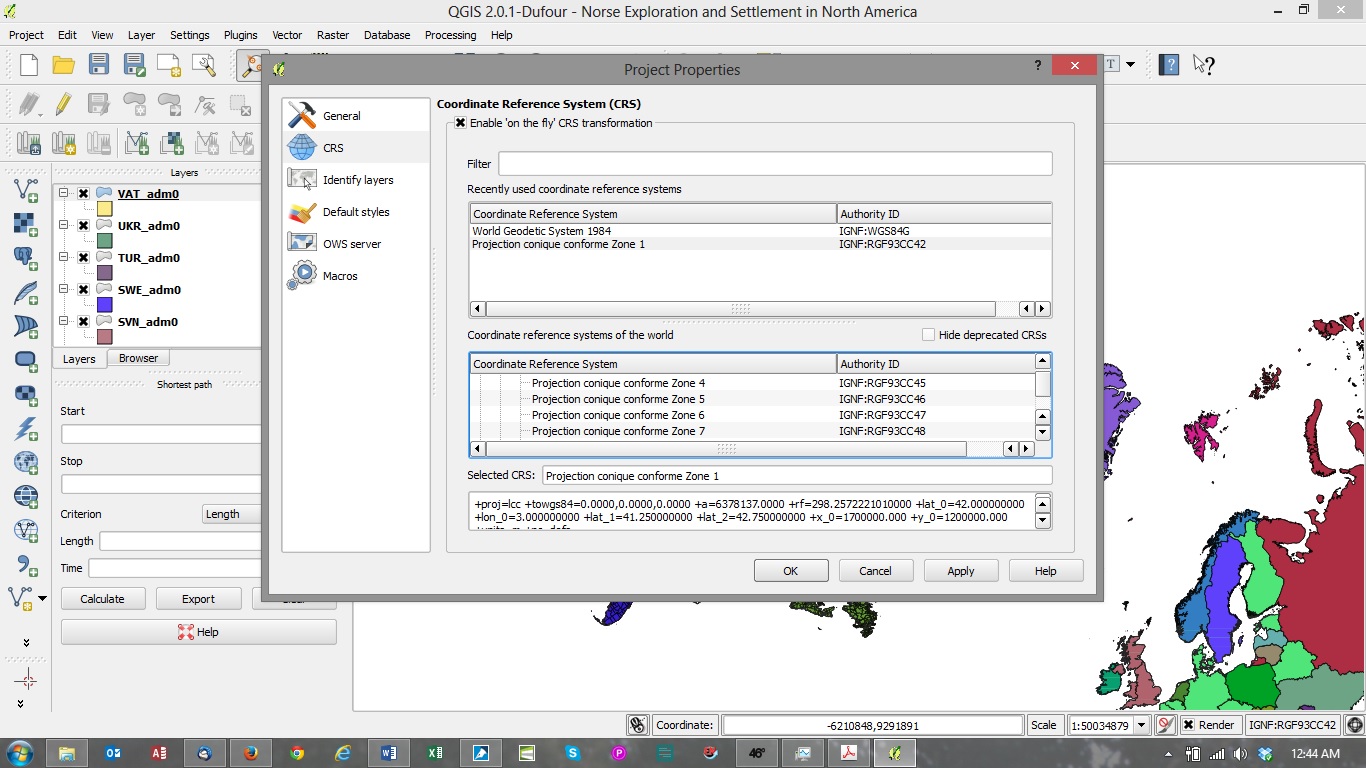Open a project with the yellow folder icon
Viewport: 1366px width, 768px height.
(64, 65)
